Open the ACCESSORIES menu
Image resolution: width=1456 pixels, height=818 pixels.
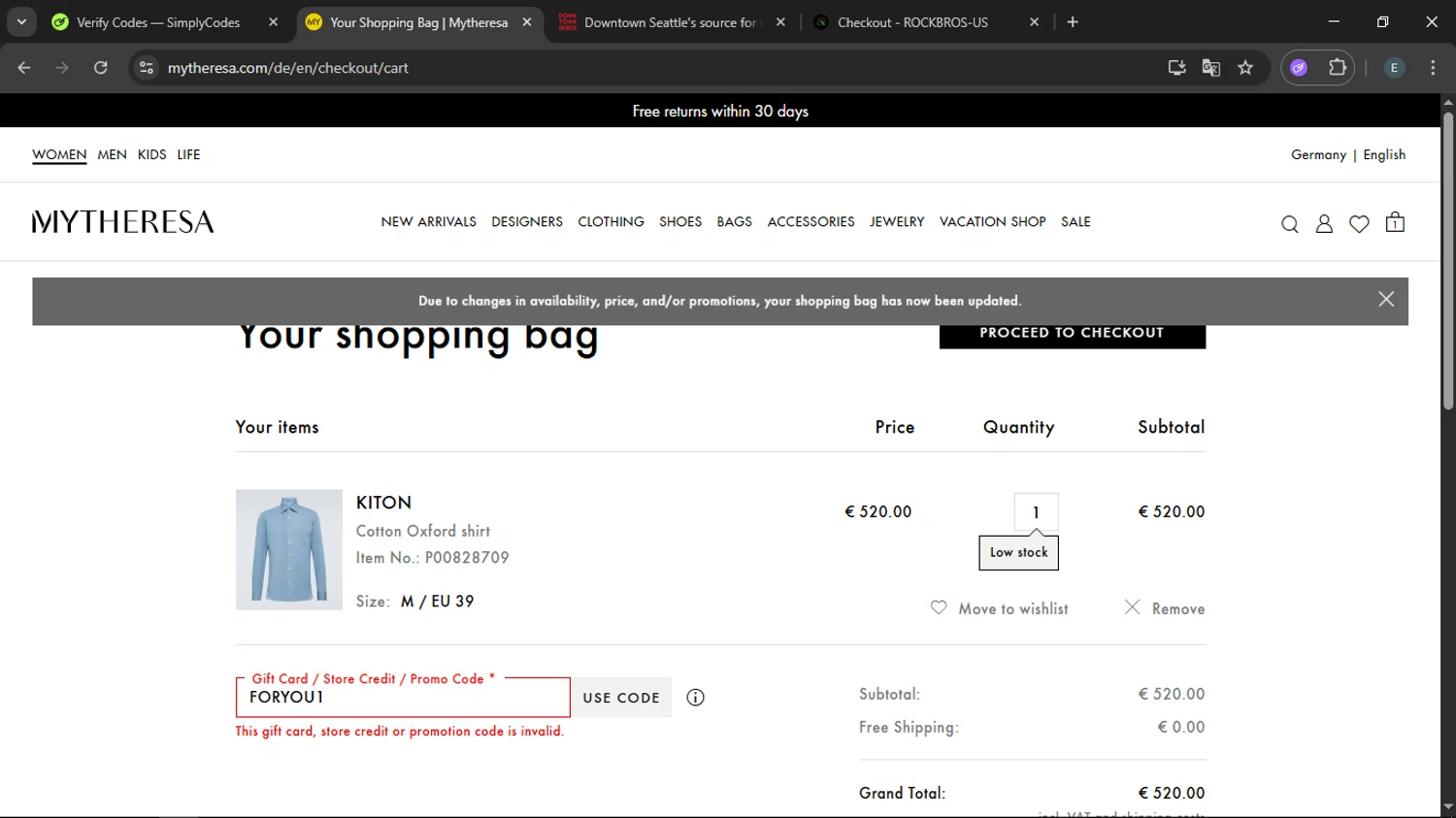tap(811, 222)
